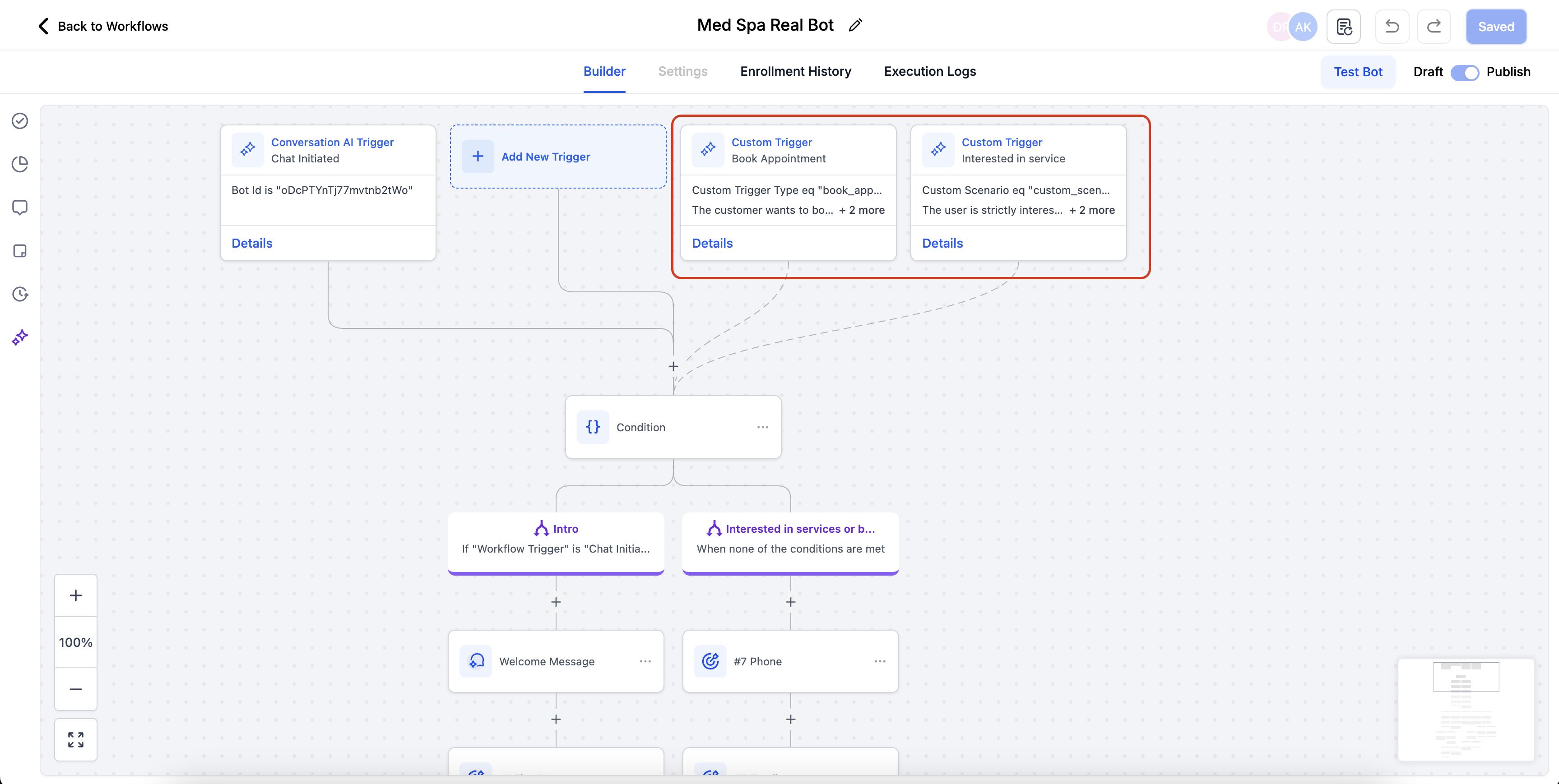1559x784 pixels.
Task: Switch to the Execution Logs tab
Action: (930, 71)
